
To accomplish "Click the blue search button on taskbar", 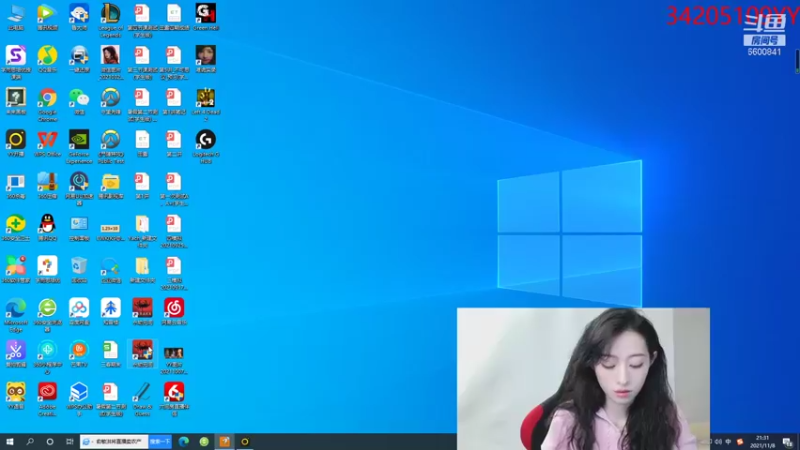I will [160, 441].
